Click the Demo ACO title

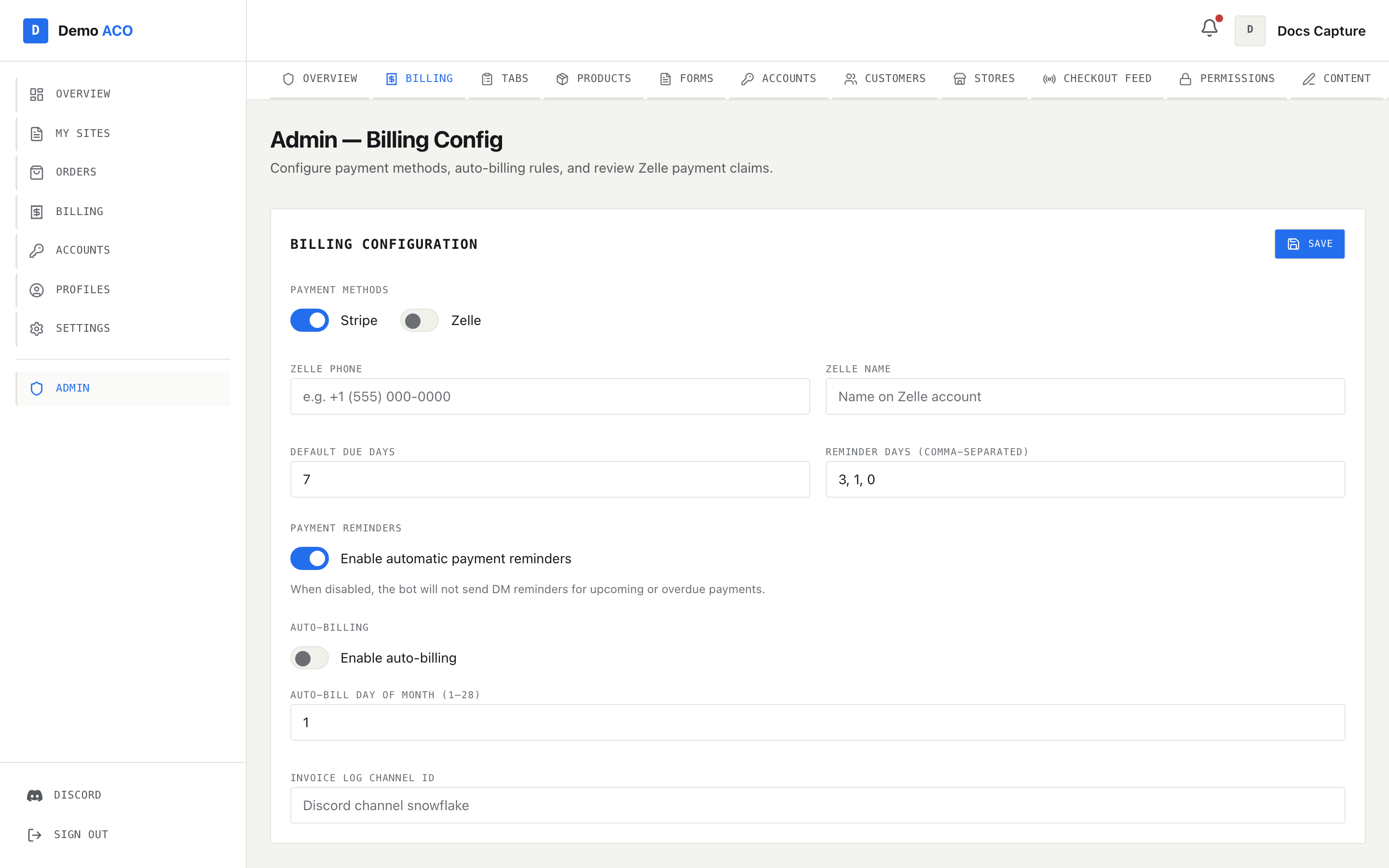pos(95,31)
